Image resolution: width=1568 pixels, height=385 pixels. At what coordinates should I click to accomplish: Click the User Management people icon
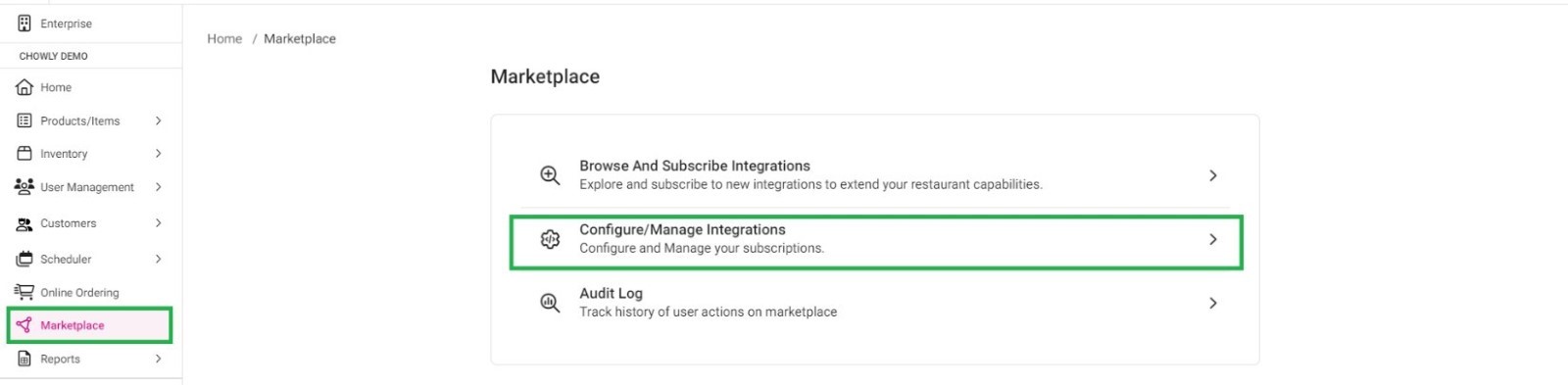tap(24, 186)
